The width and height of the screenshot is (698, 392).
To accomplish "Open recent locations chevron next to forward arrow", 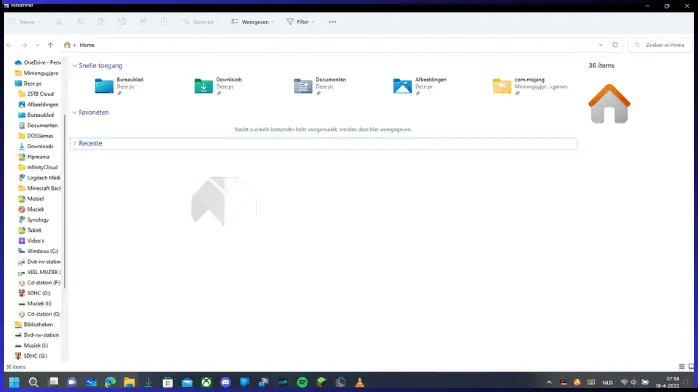I will (37, 45).
